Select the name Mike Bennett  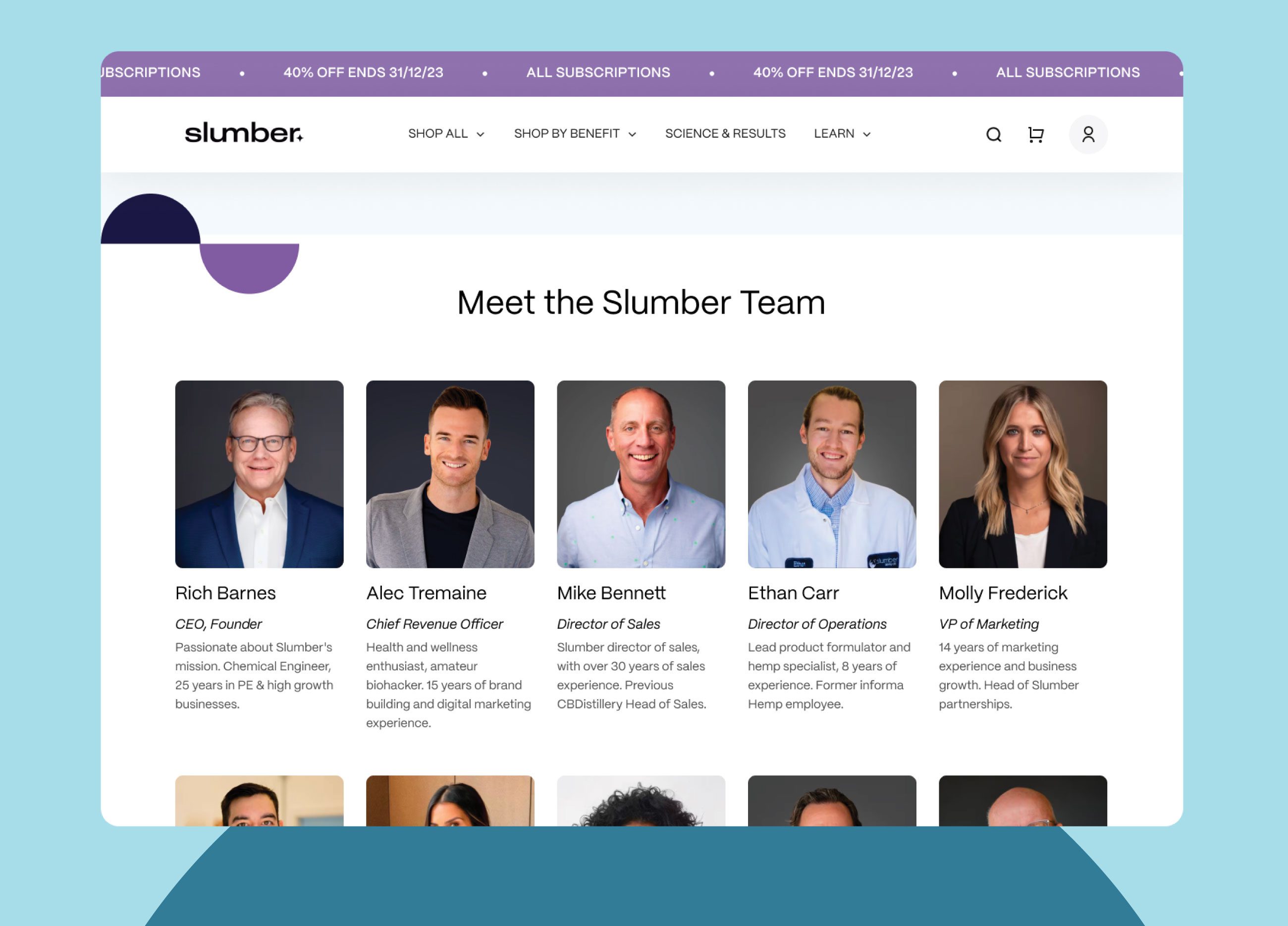pyautogui.click(x=611, y=593)
